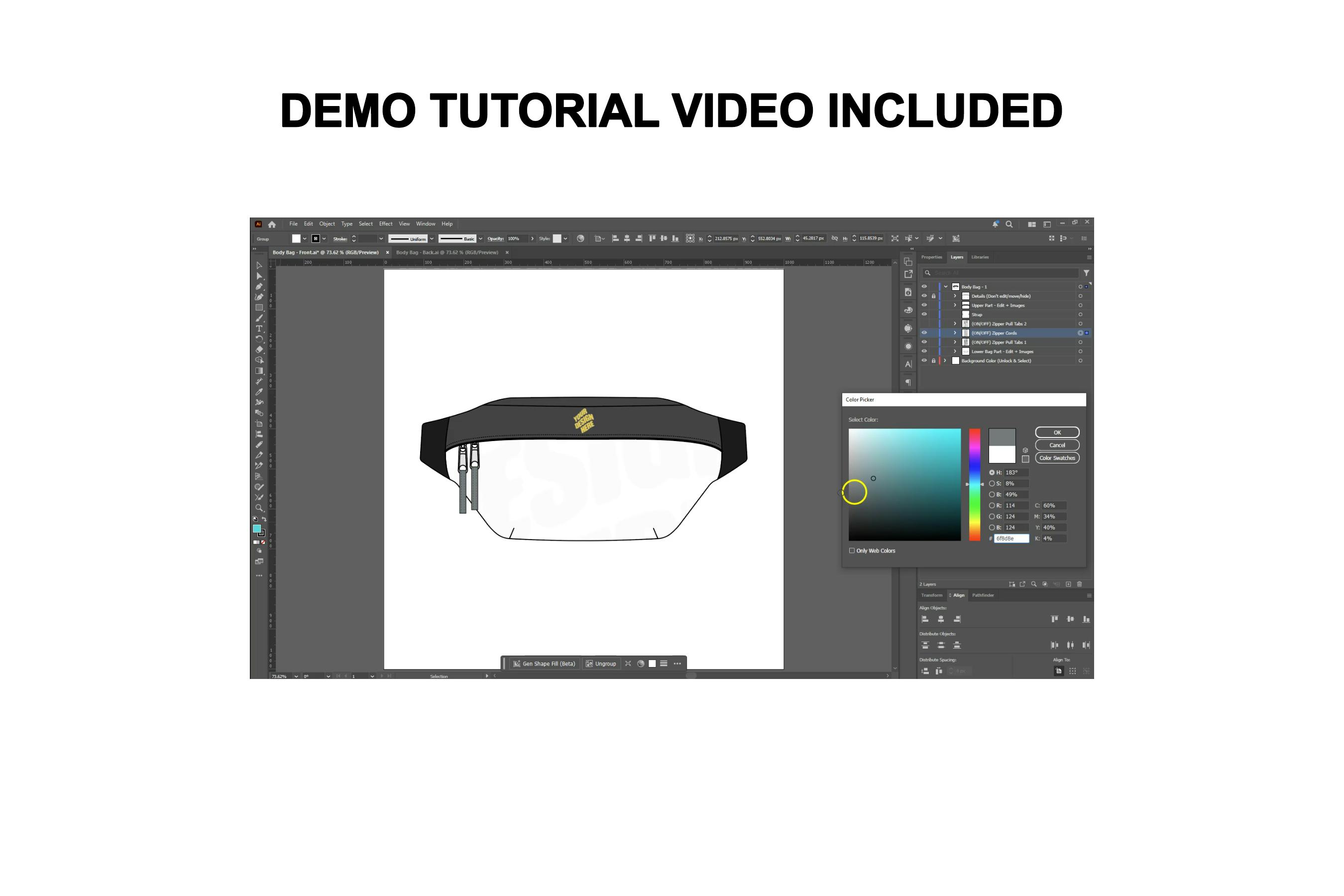Click the Ungroup button

(x=601, y=664)
